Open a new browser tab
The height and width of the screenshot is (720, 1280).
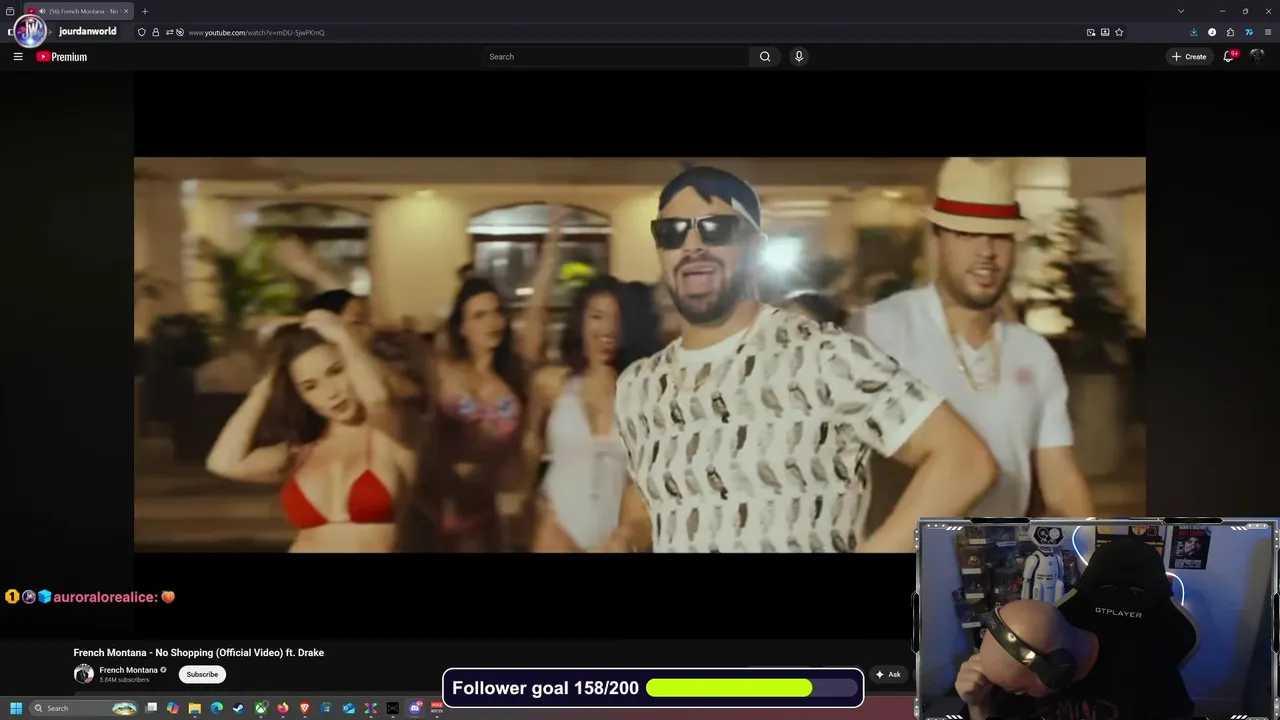pos(145,11)
